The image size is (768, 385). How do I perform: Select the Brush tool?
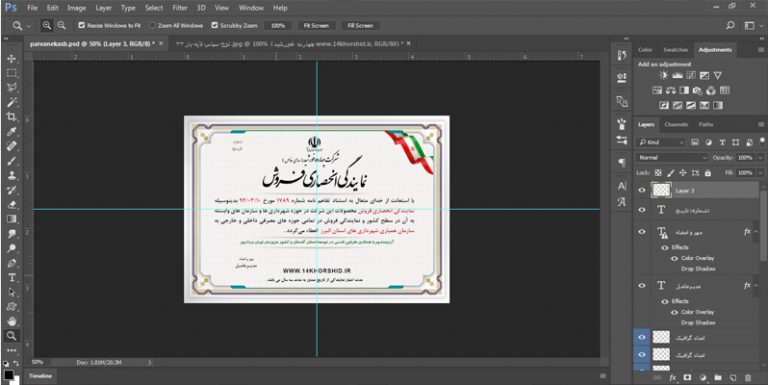click(x=11, y=161)
